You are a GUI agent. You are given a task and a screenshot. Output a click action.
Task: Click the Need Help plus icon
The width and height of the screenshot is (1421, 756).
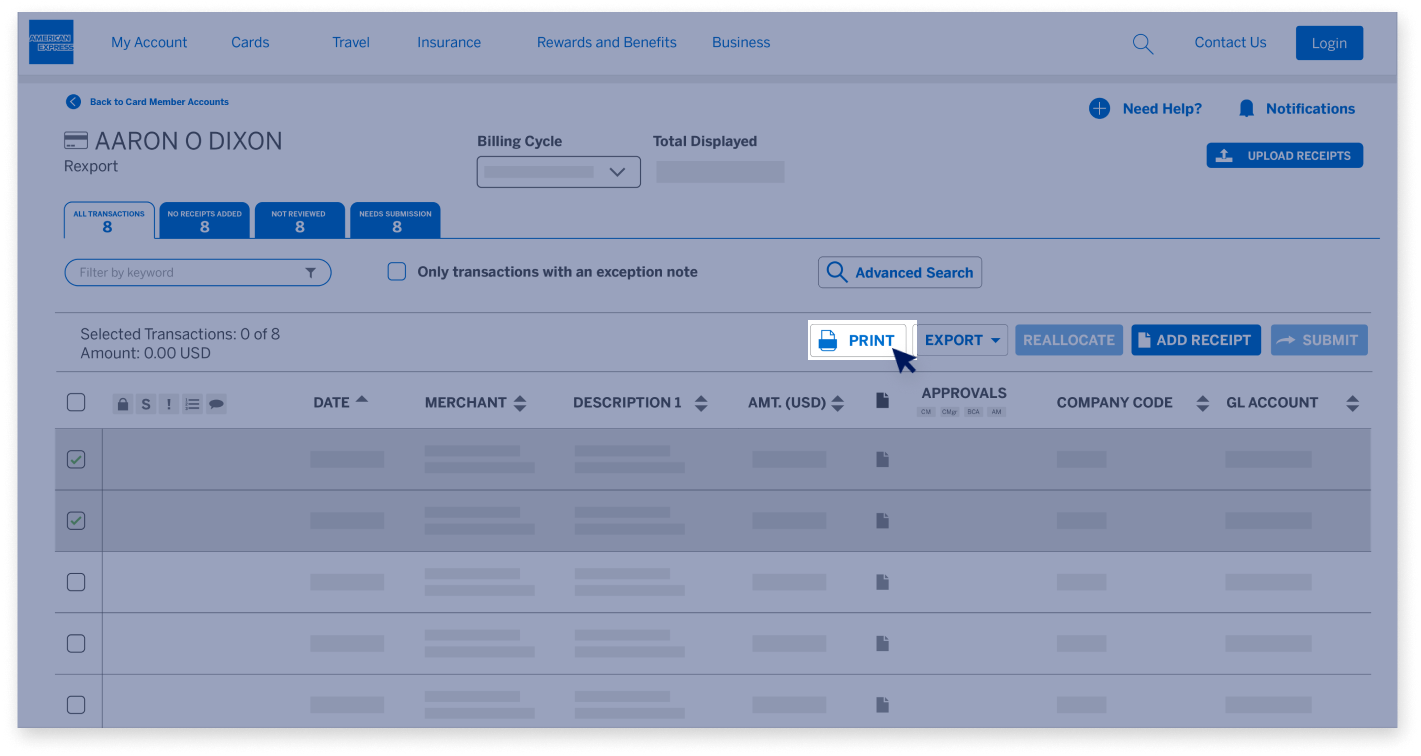click(x=1100, y=108)
